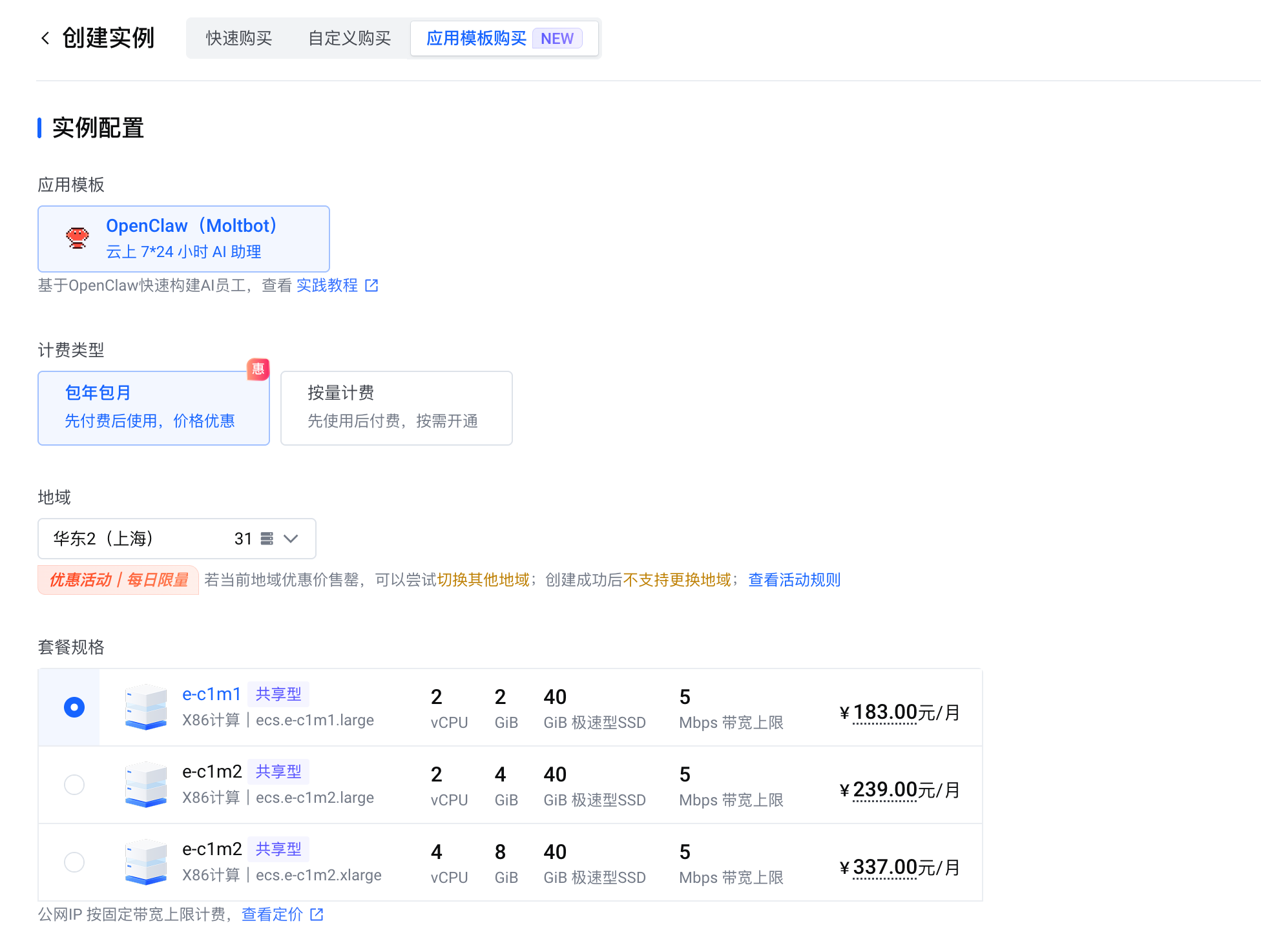Open the 实践教程 tutorial link
Screen dimensions: 1261x952
pos(327,285)
